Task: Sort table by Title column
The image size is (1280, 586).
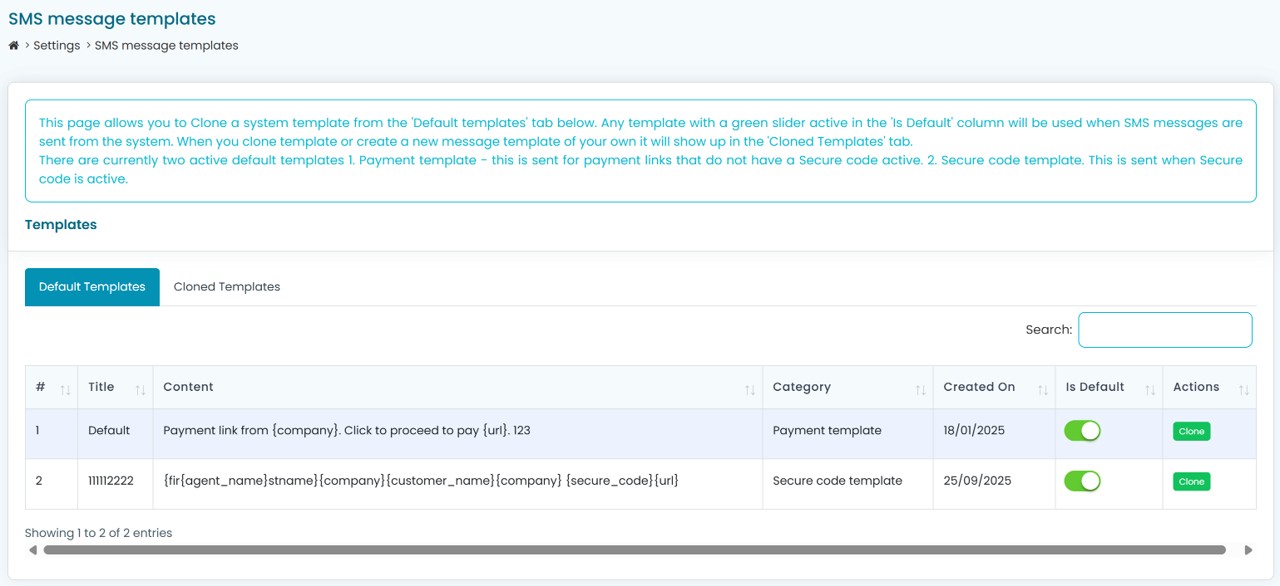Action: [140, 389]
